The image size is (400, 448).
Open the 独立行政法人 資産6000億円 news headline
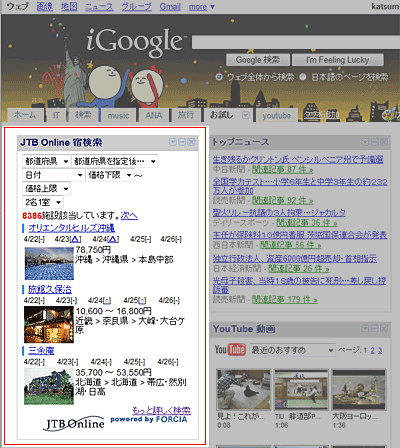point(295,258)
